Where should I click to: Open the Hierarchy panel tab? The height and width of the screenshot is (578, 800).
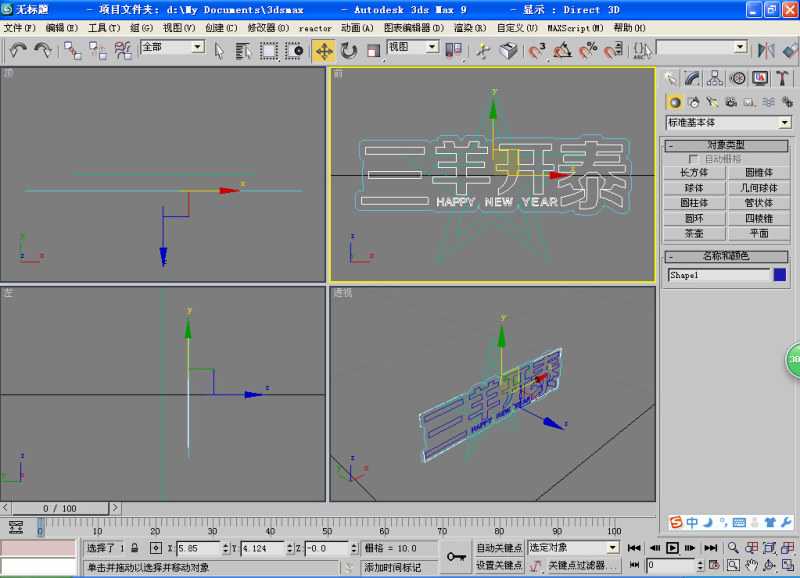coord(715,78)
